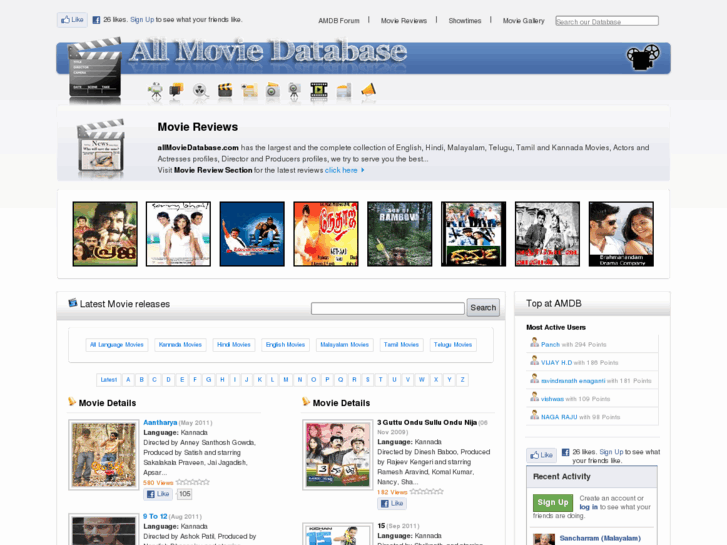Click the sidebar Facebook Like button
The image size is (727, 545).
[542, 455]
